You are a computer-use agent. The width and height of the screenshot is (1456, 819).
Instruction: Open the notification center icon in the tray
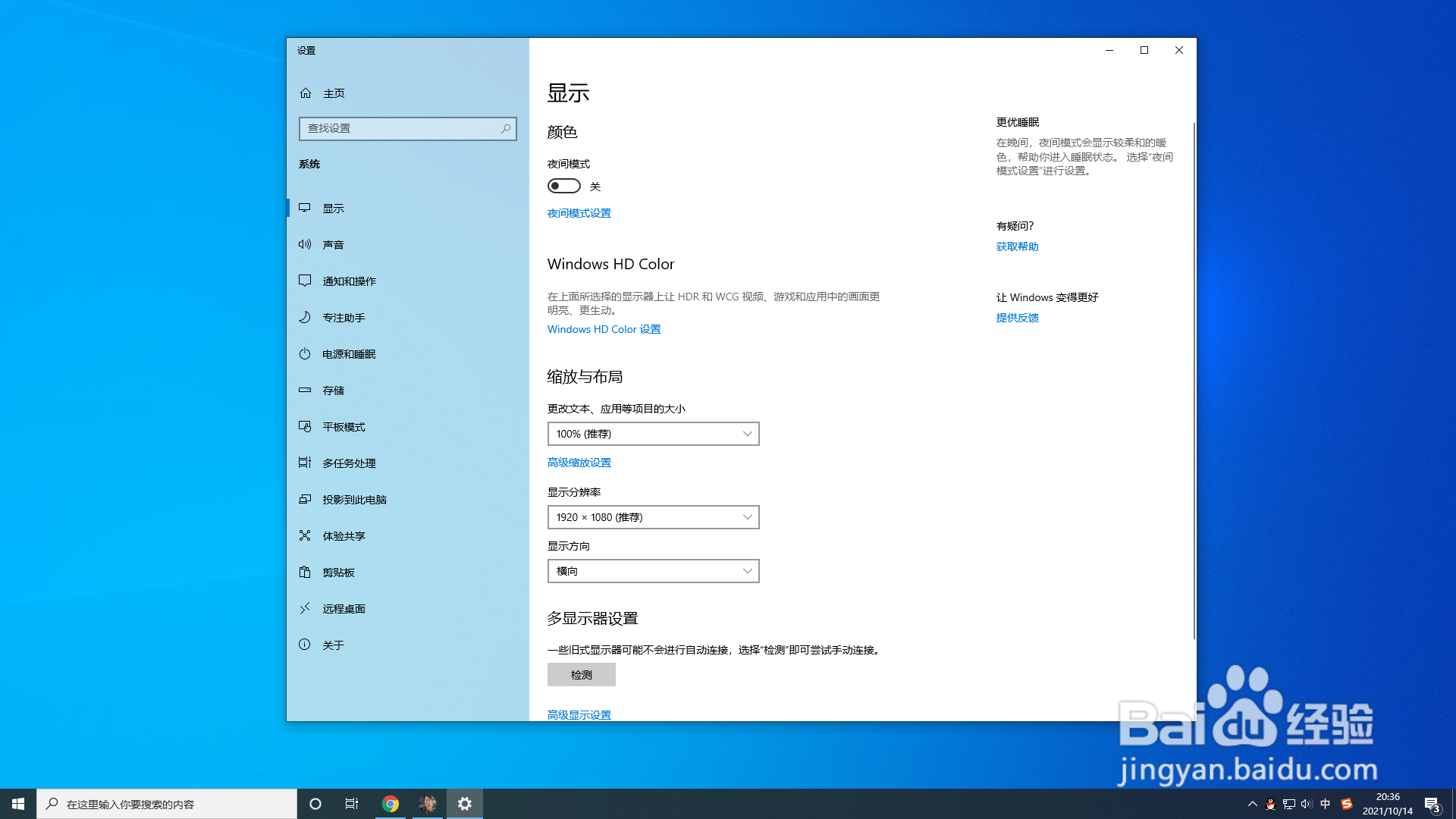pyautogui.click(x=1432, y=804)
